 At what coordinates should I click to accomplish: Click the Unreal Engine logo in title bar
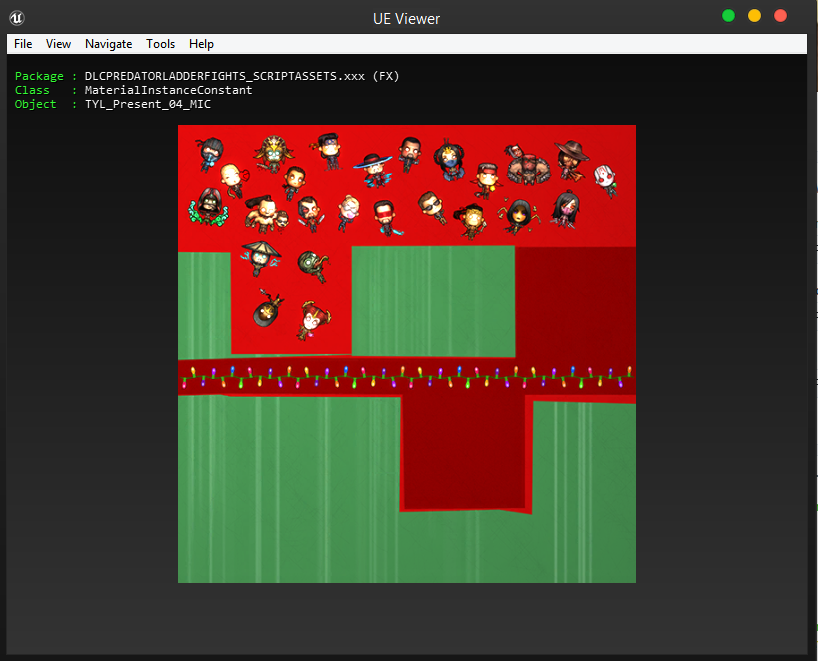17,17
